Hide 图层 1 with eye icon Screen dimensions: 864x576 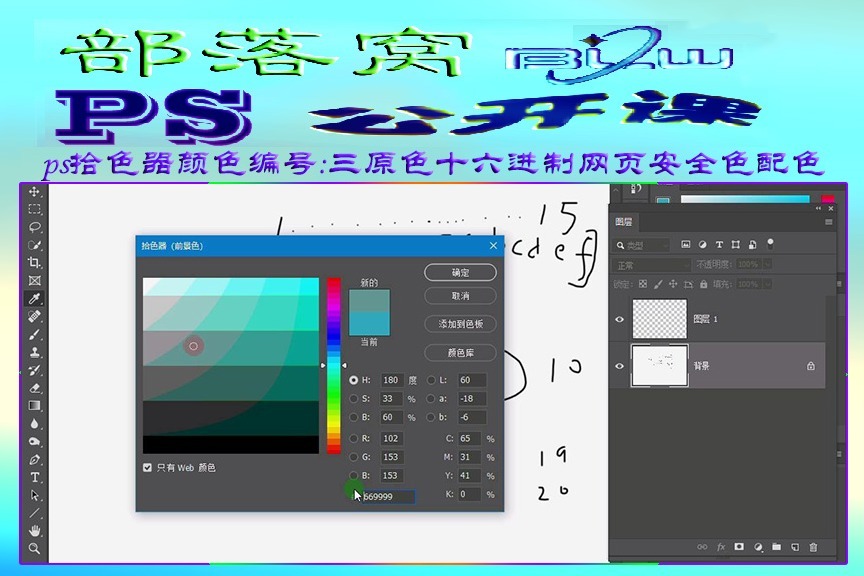(619, 319)
